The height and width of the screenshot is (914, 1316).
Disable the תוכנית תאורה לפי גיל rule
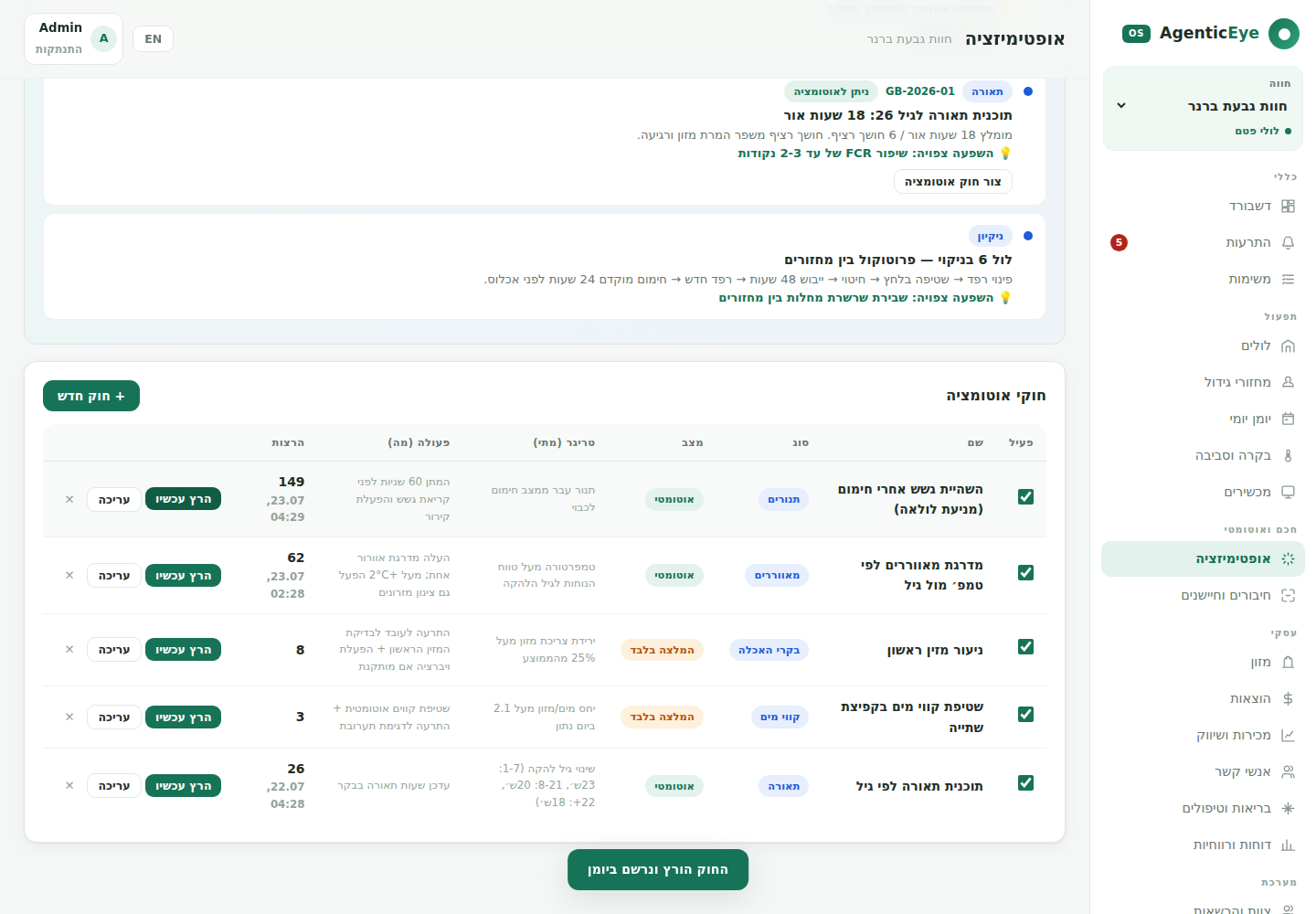pos(1025,782)
